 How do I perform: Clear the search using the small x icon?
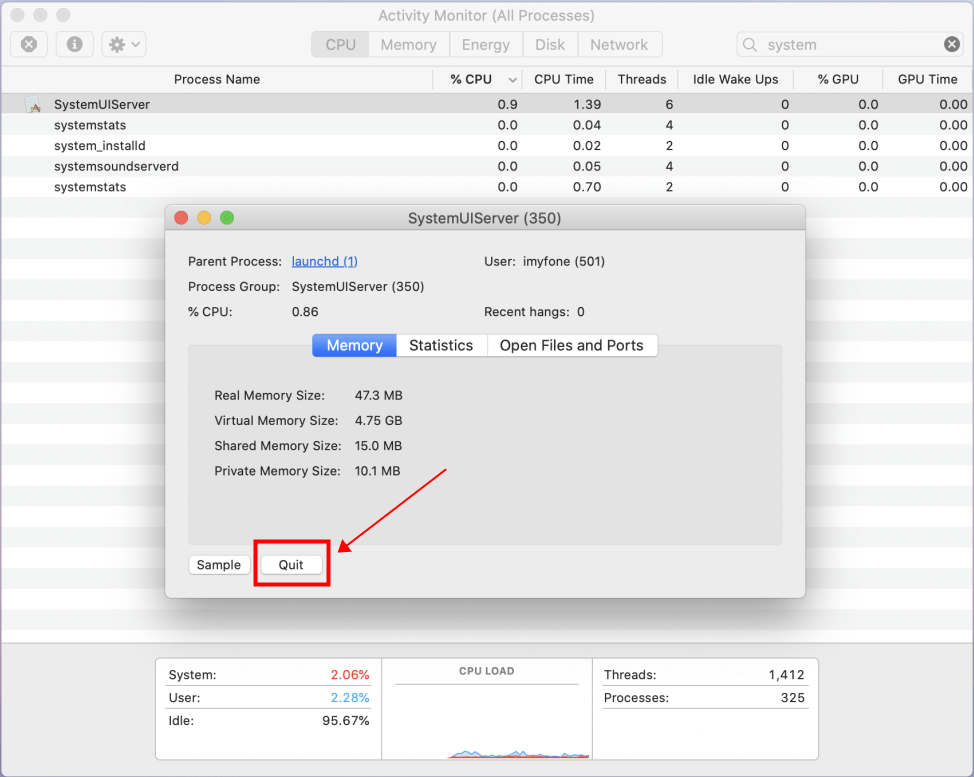[x=950, y=44]
